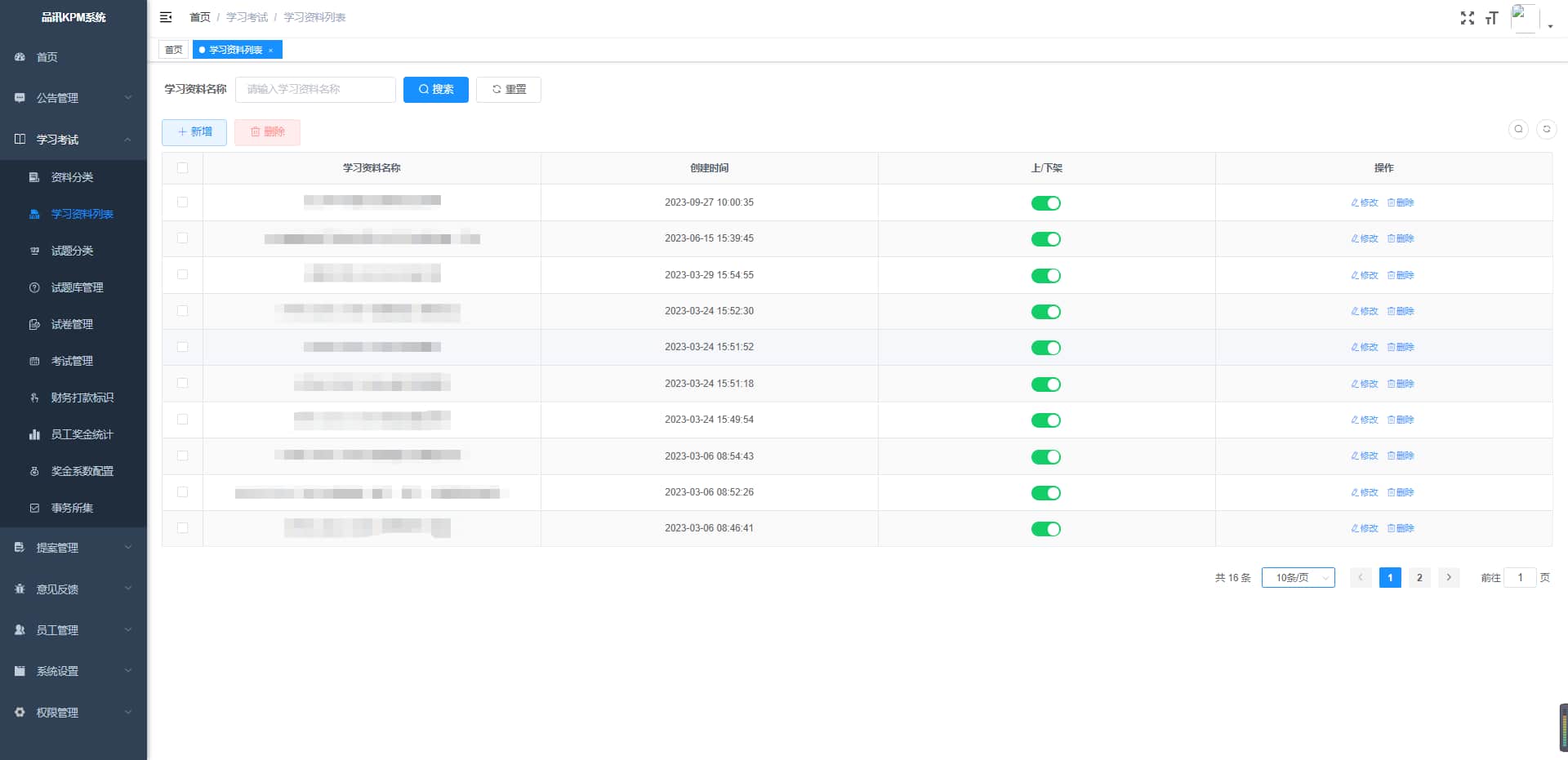Open 员工奖金统计 in the sidebar
The height and width of the screenshot is (760, 1568).
73,434
